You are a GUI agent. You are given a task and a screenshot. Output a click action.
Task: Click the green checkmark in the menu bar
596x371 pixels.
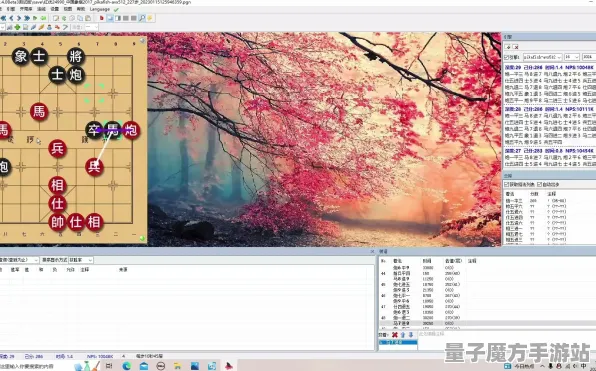coord(116,10)
